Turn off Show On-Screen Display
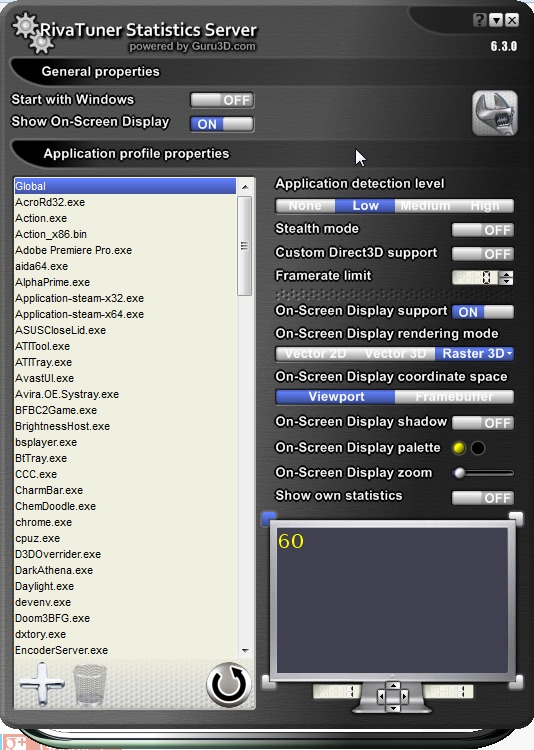534x750 pixels. click(x=222, y=124)
